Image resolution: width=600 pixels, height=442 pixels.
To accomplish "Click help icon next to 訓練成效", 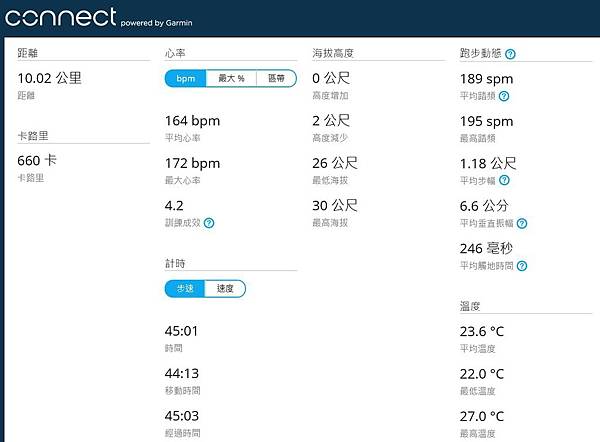I will [209, 223].
